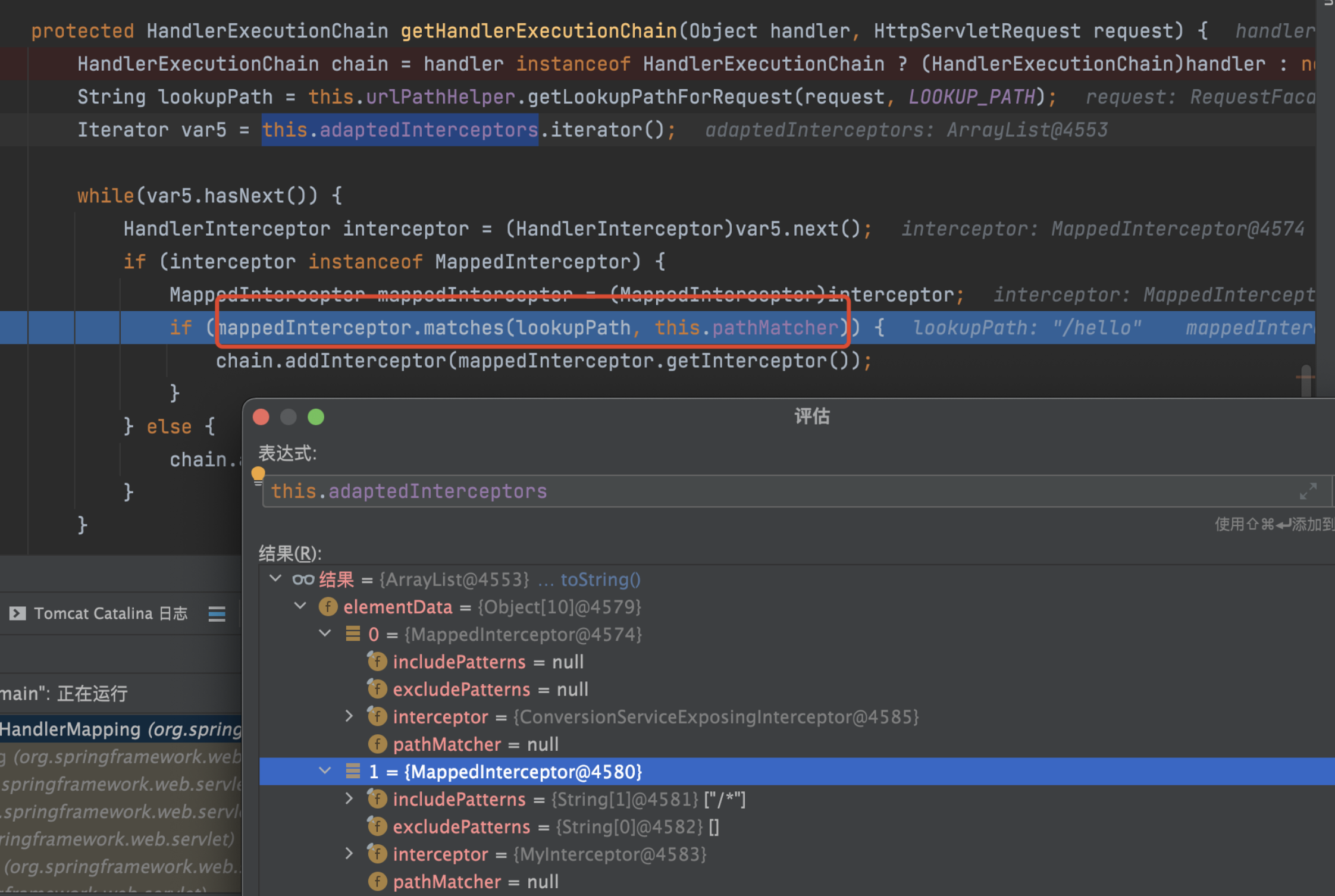
Task: Click the expand expression field icon
Action: (1307, 491)
